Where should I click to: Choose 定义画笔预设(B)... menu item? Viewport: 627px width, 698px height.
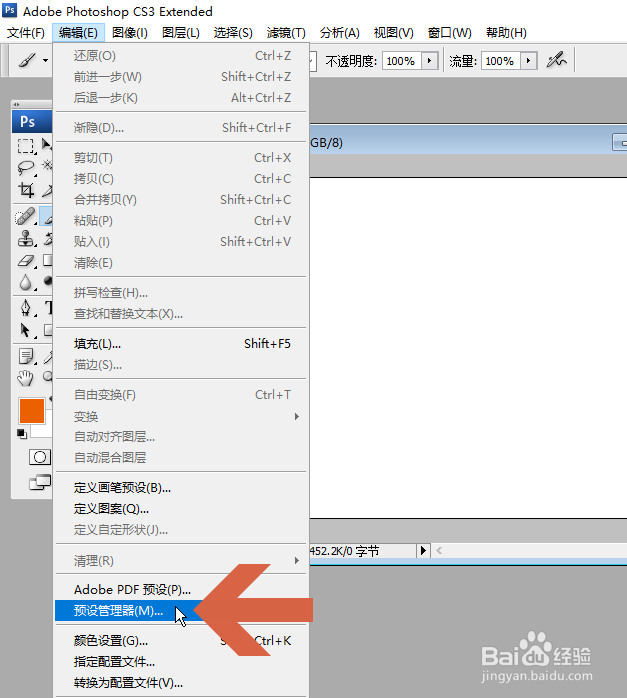pyautogui.click(x=182, y=487)
